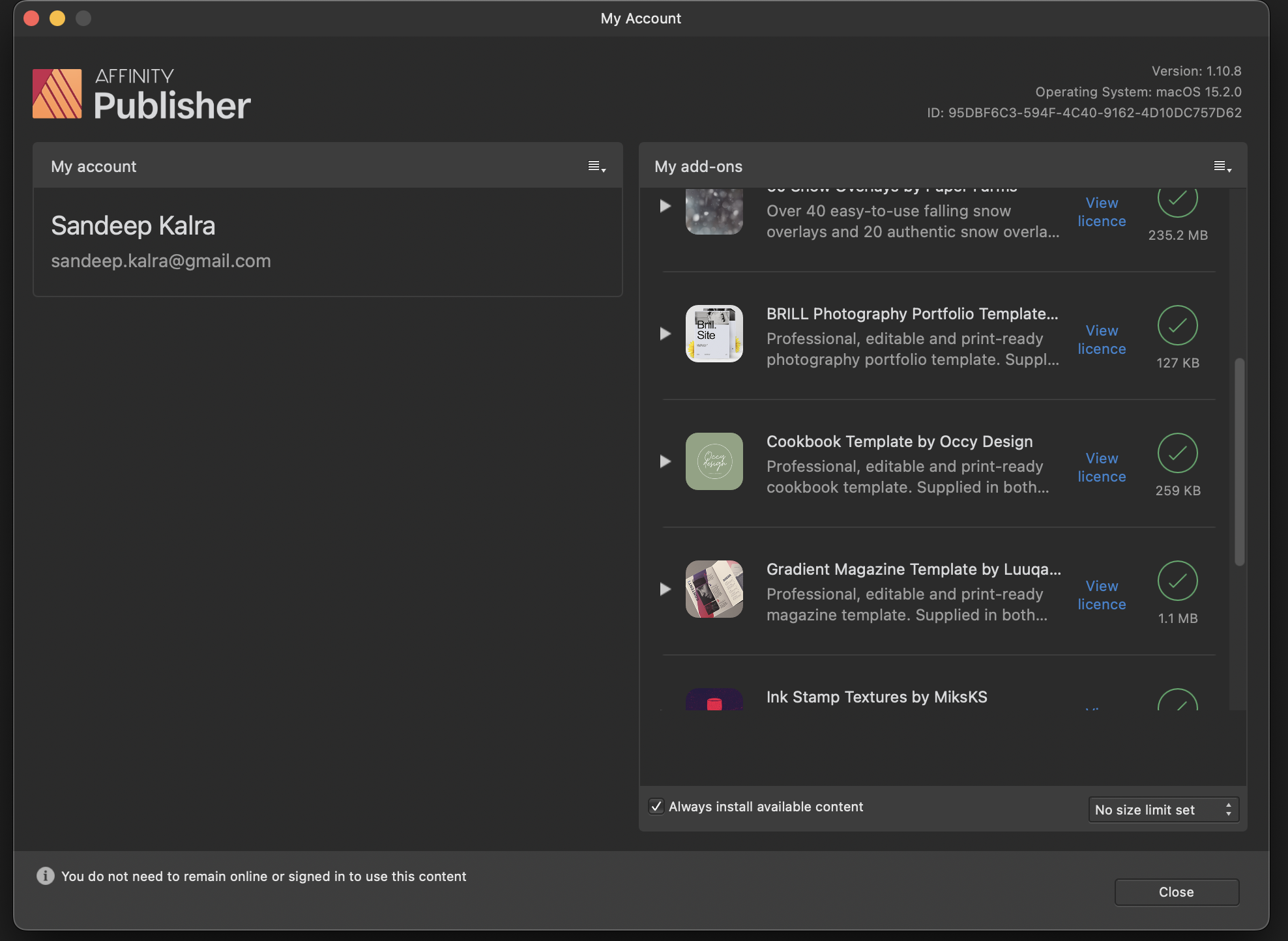
Task: Click the 235.2 MB size label
Action: tap(1178, 235)
